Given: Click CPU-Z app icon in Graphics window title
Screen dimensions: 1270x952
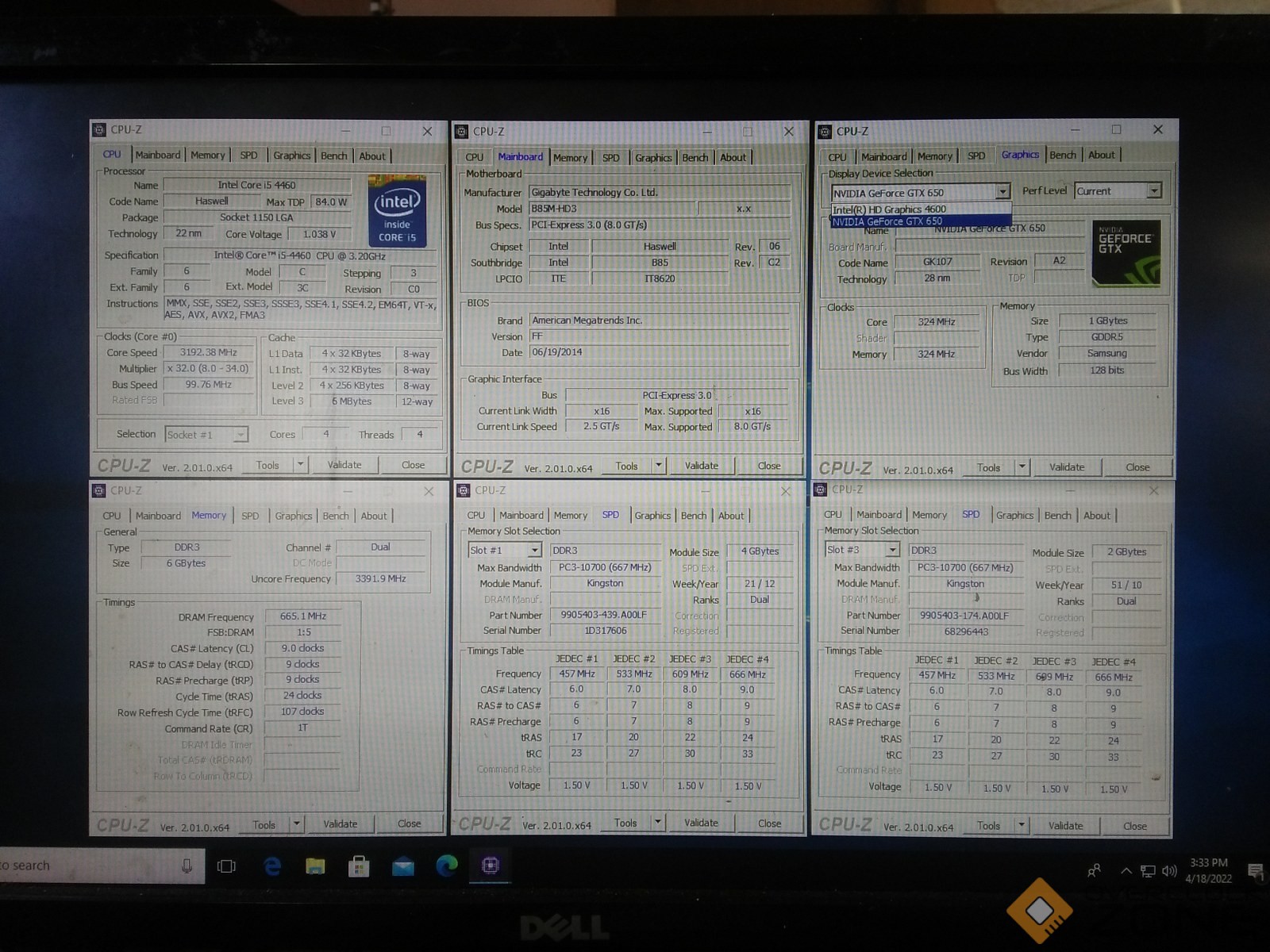Looking at the screenshot, I should (825, 132).
